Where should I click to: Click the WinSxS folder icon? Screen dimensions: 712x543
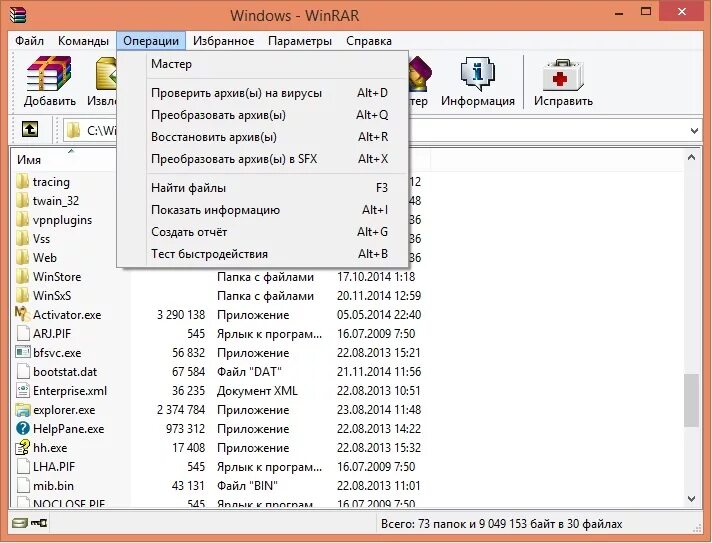pyautogui.click(x=22, y=296)
